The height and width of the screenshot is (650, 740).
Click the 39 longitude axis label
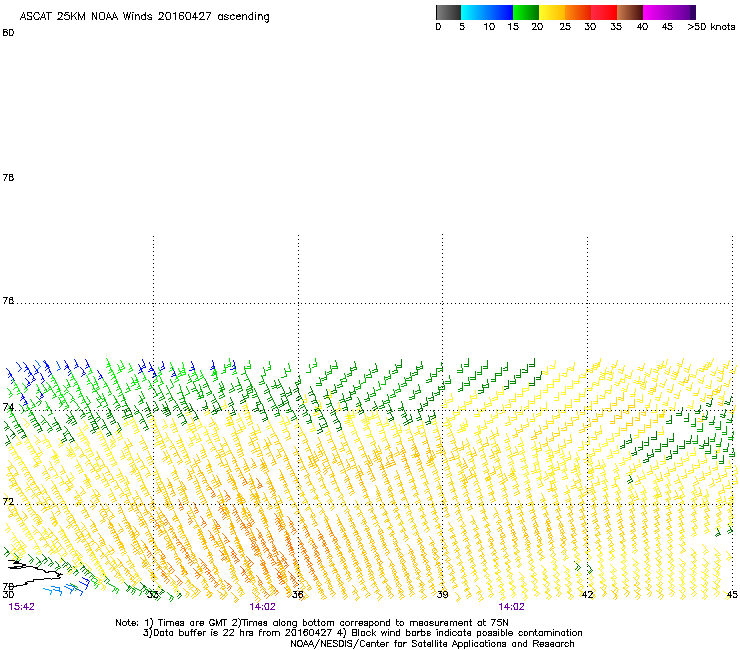click(442, 595)
